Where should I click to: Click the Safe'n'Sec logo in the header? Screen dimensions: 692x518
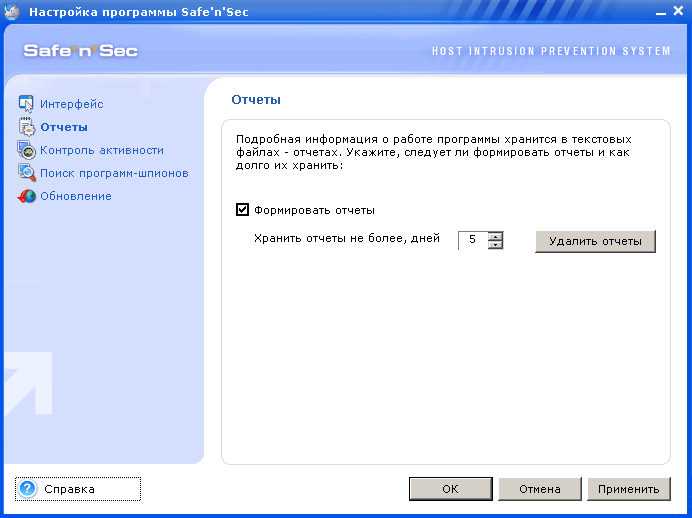[80, 51]
